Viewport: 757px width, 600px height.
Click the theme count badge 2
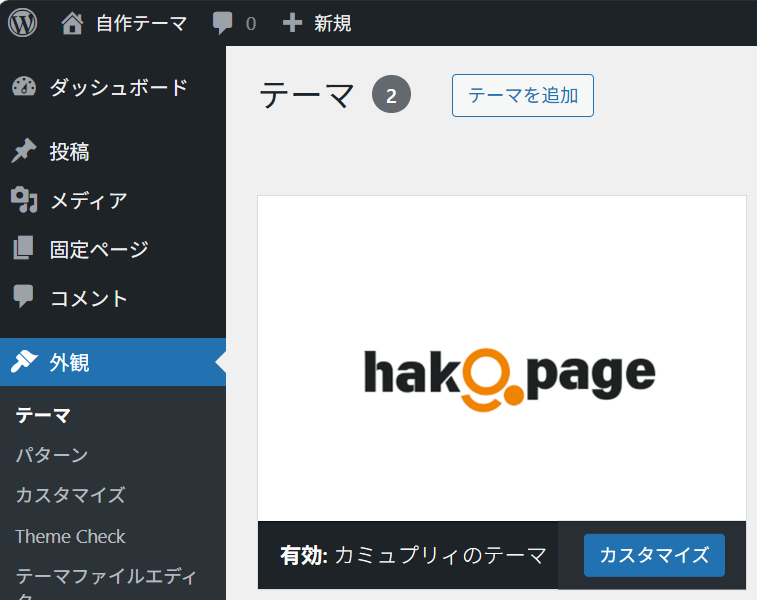click(391, 95)
